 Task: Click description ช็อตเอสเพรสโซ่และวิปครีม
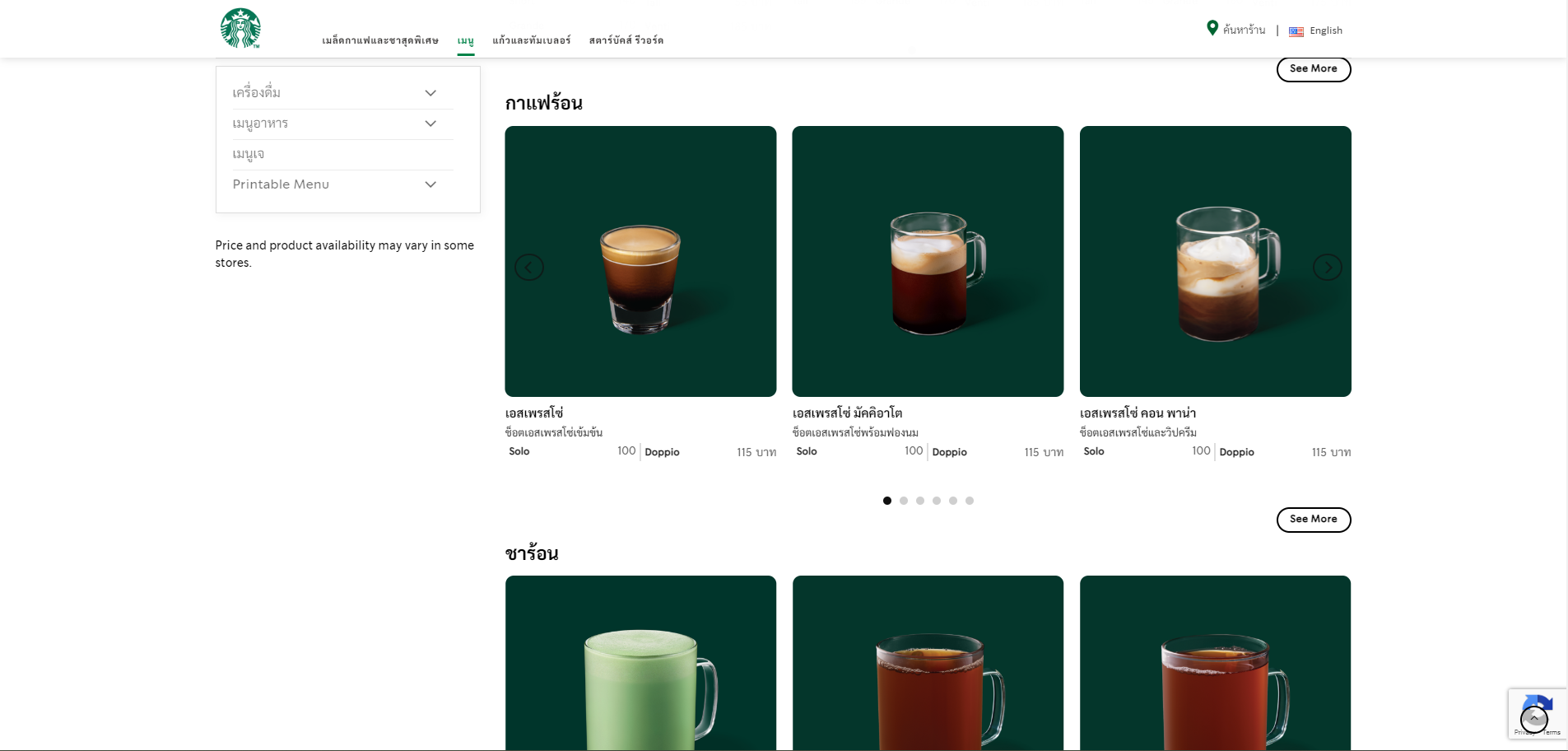(1138, 432)
